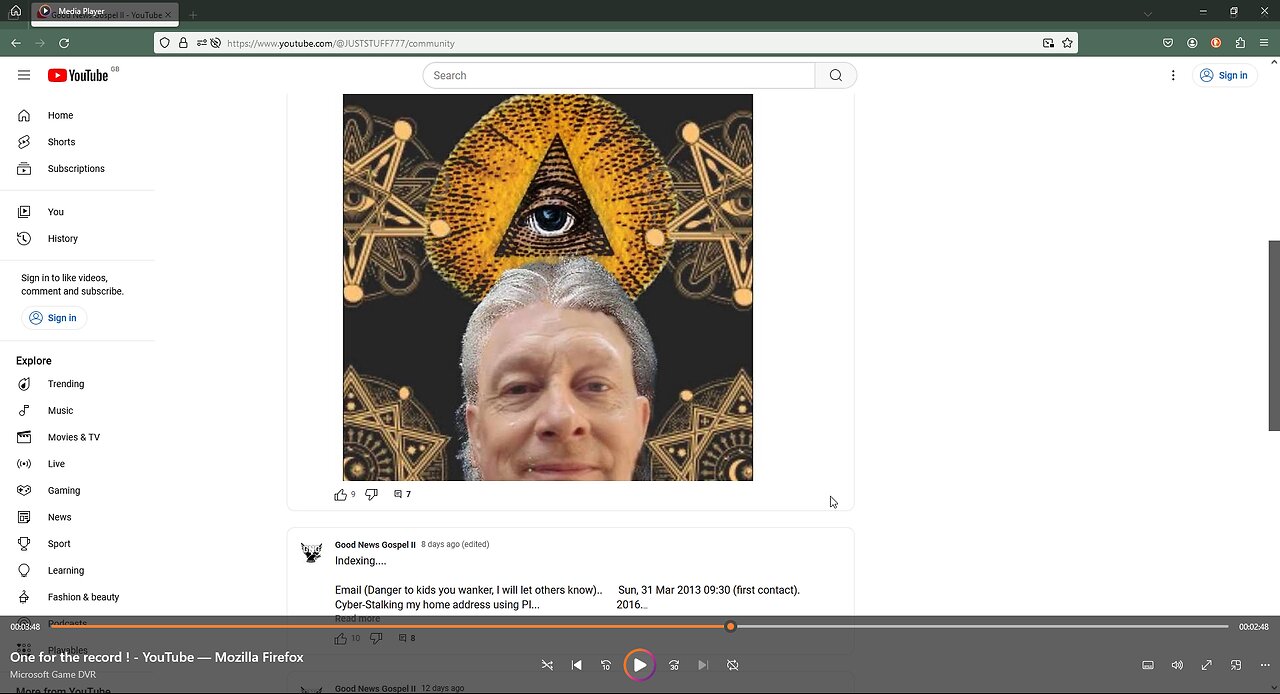Open Fashion & beauty under Explore
1280x694 pixels.
point(83,597)
